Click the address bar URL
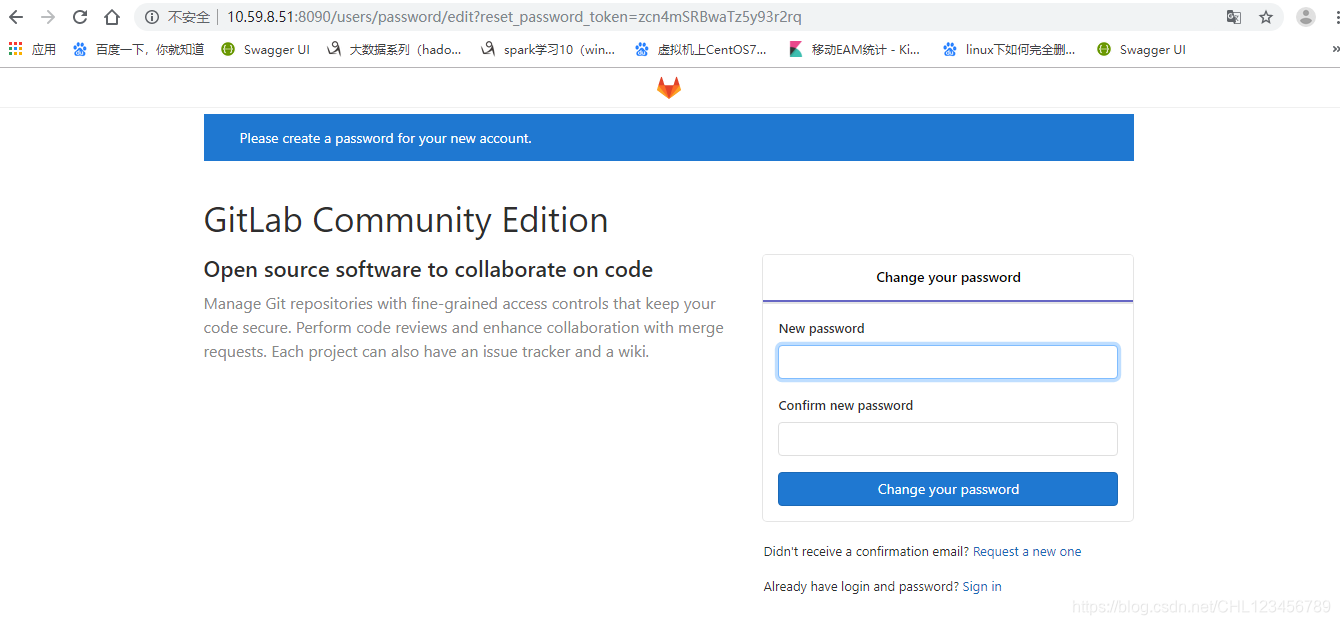The image size is (1340, 625). click(514, 17)
